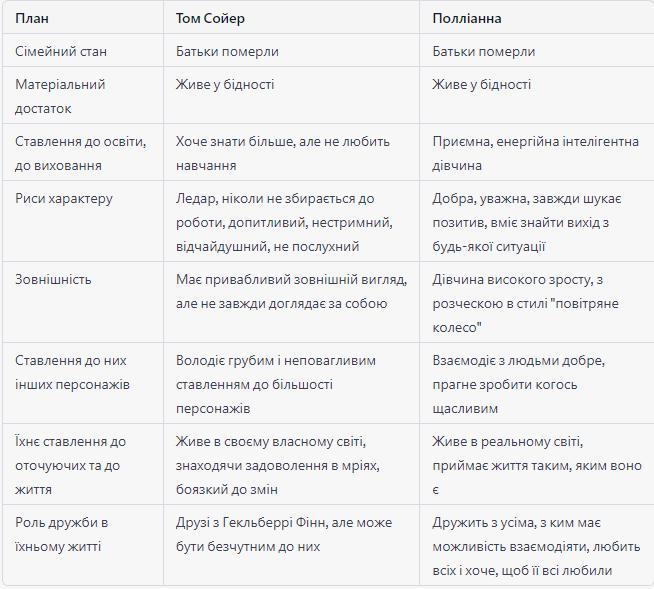Click "Батьки померли" in Том Сойєр column
Screen dimensions: 654x589
pos(227,51)
